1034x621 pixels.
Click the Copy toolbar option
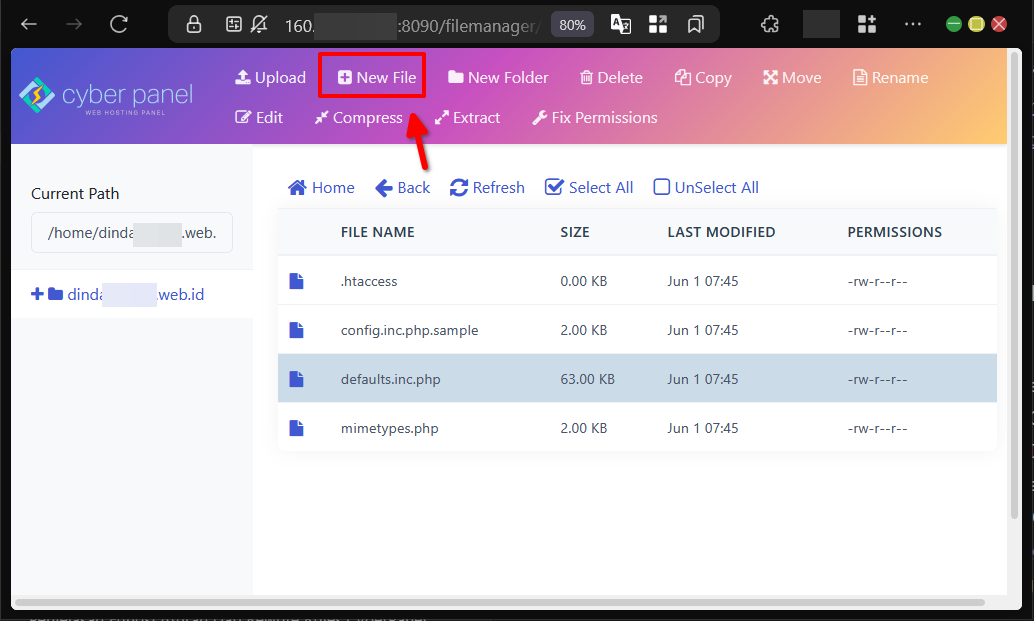click(703, 78)
